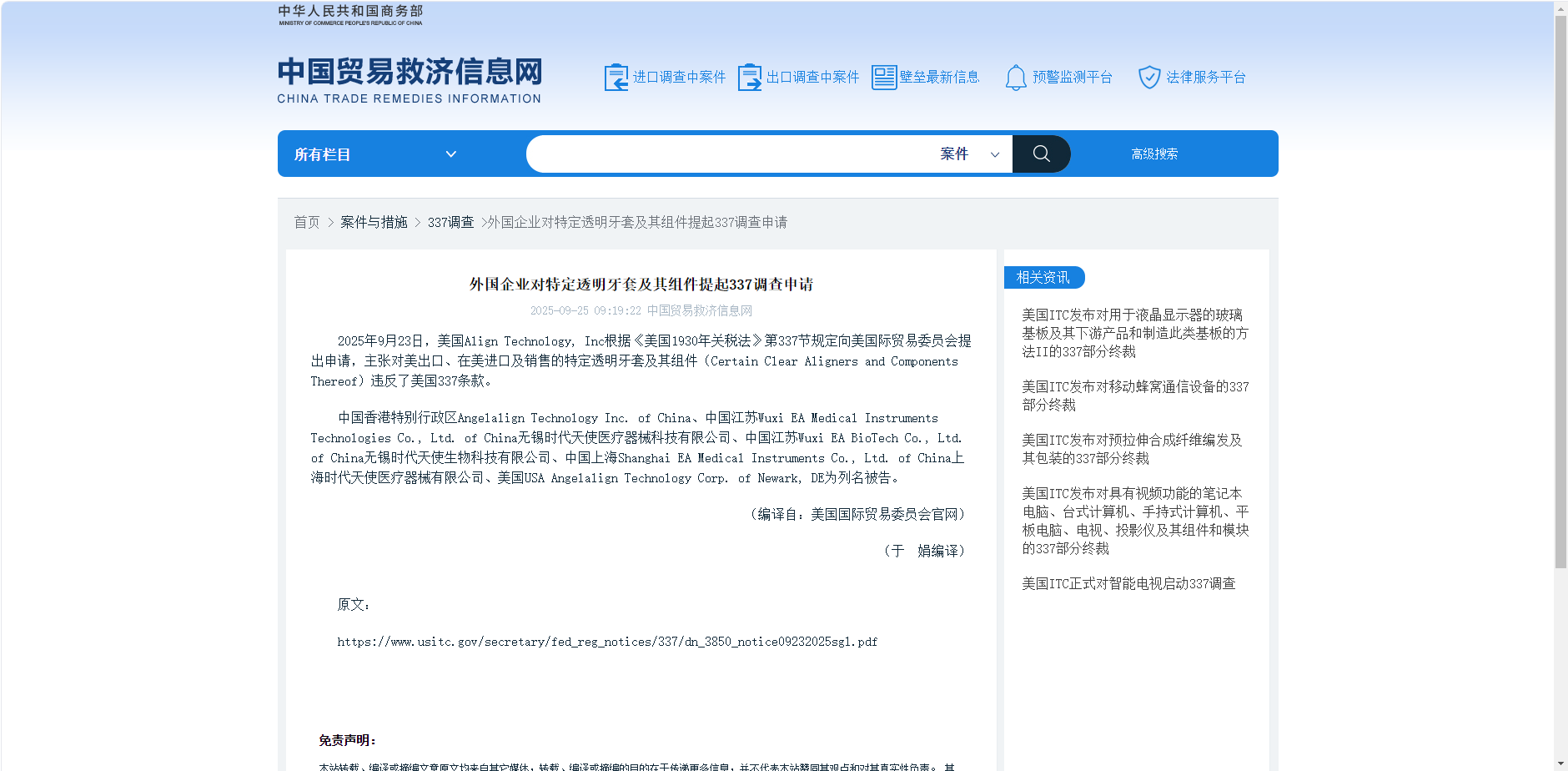Click inside the search text field
The height and width of the screenshot is (771, 1568).
726,154
